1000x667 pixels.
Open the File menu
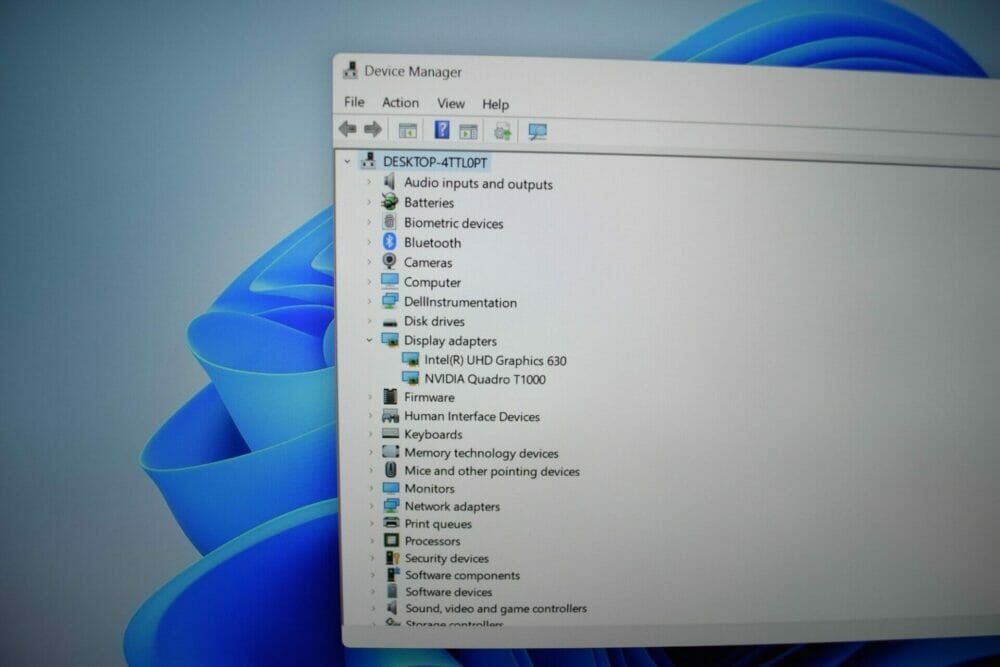point(354,102)
